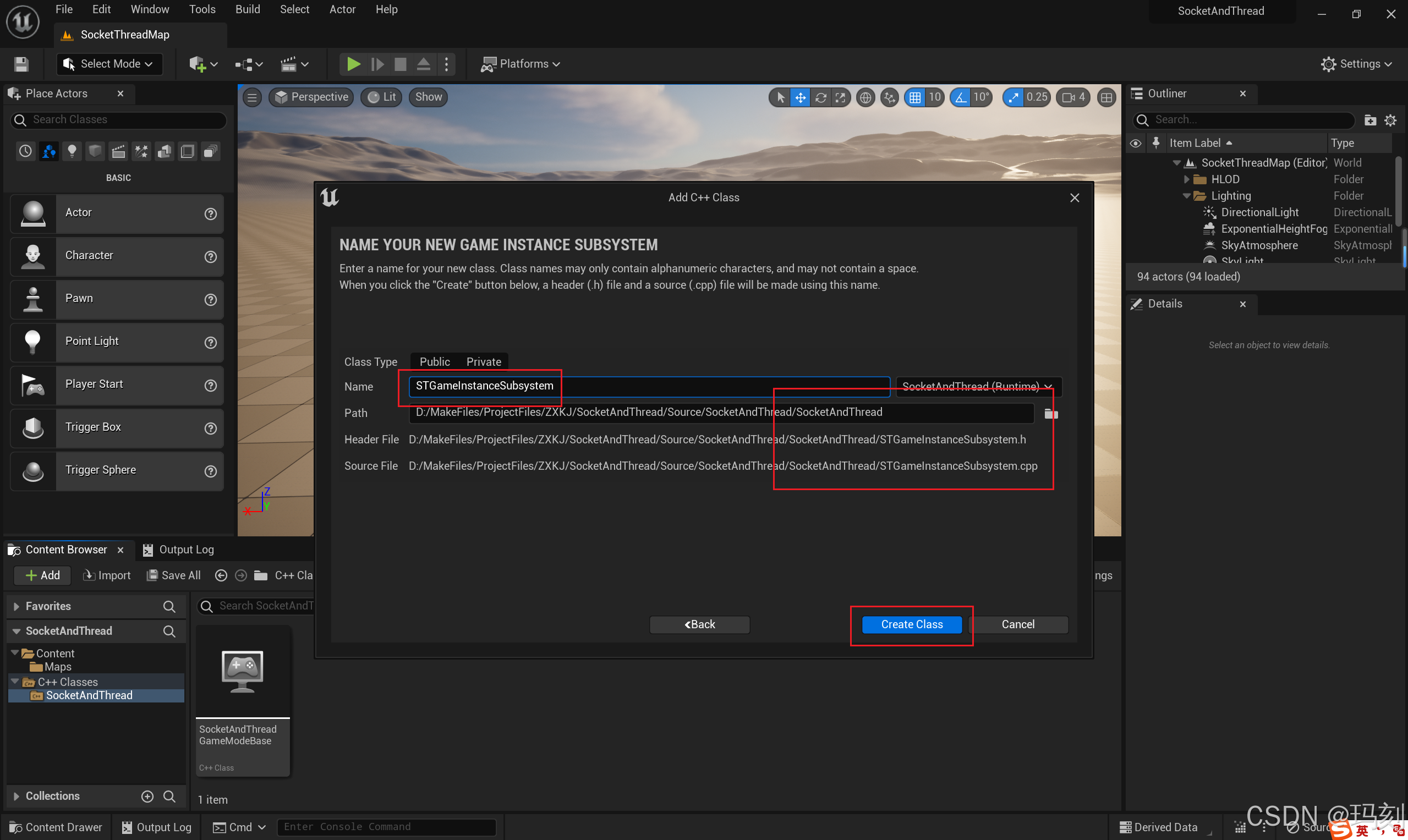1408x840 pixels.
Task: Click the save level floppy icon
Action: pyautogui.click(x=21, y=64)
